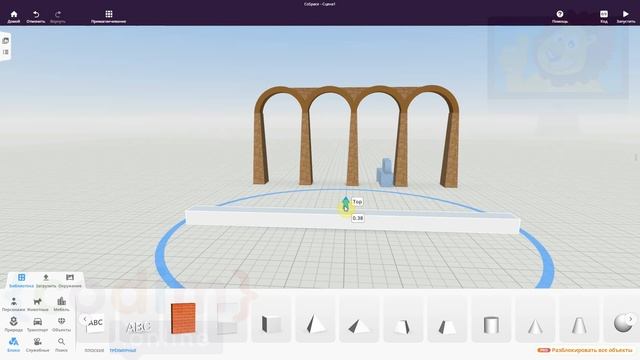
Task: Pick the cylinder block
Action: point(491,325)
